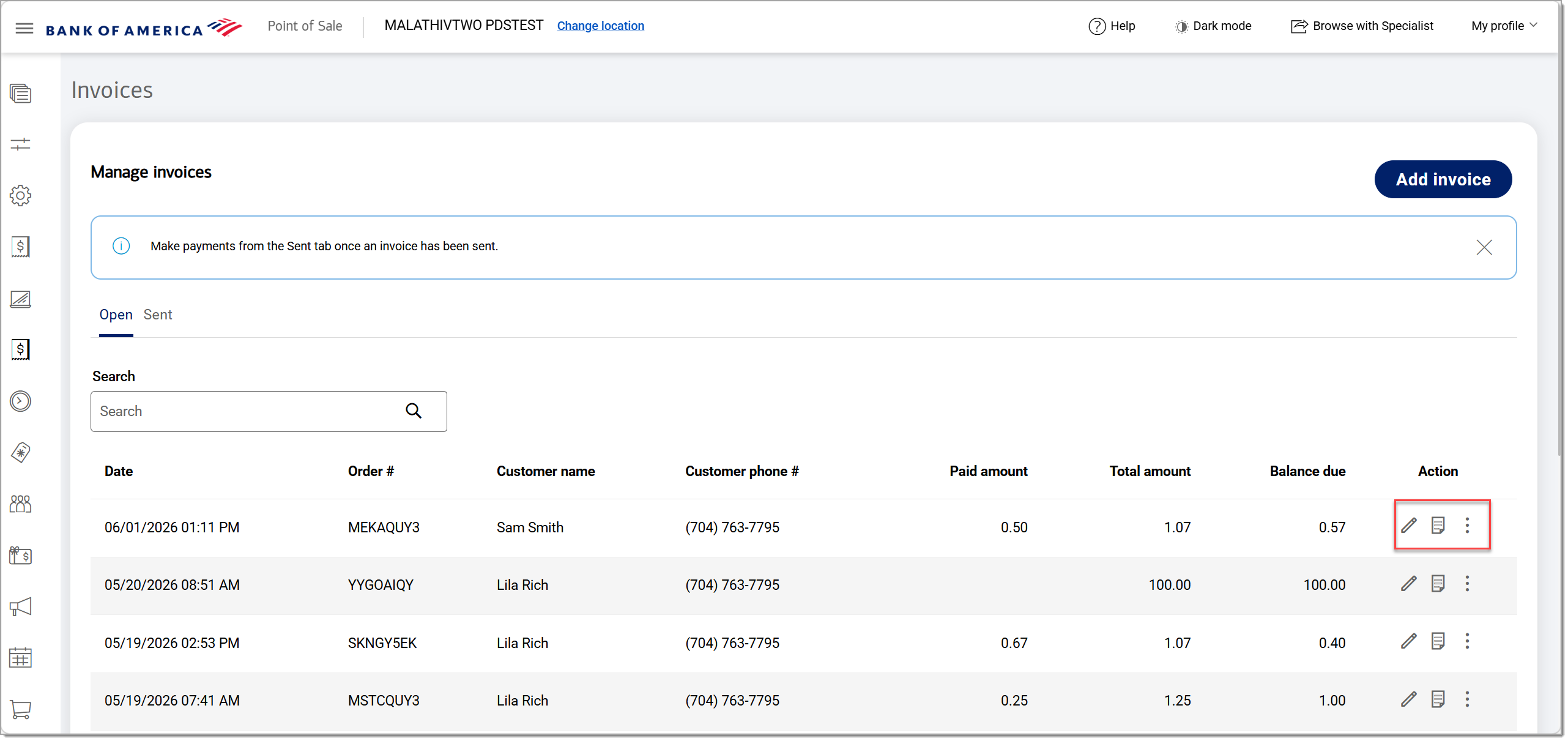Open the settings gear in sidebar
This screenshot has width=1568, height=741.
(x=21, y=196)
